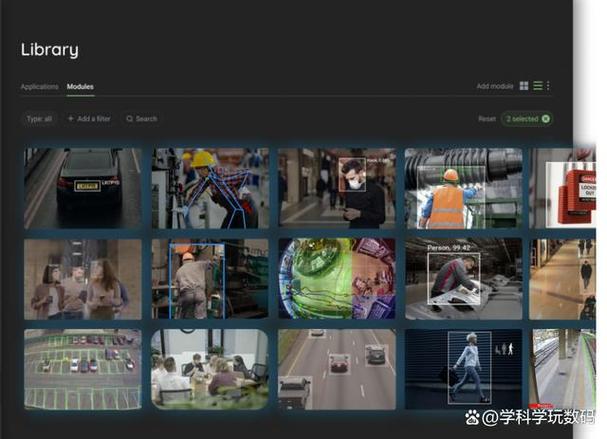Open the highway vehicle detection thumbnail
The height and width of the screenshot is (439, 607).
(337, 368)
